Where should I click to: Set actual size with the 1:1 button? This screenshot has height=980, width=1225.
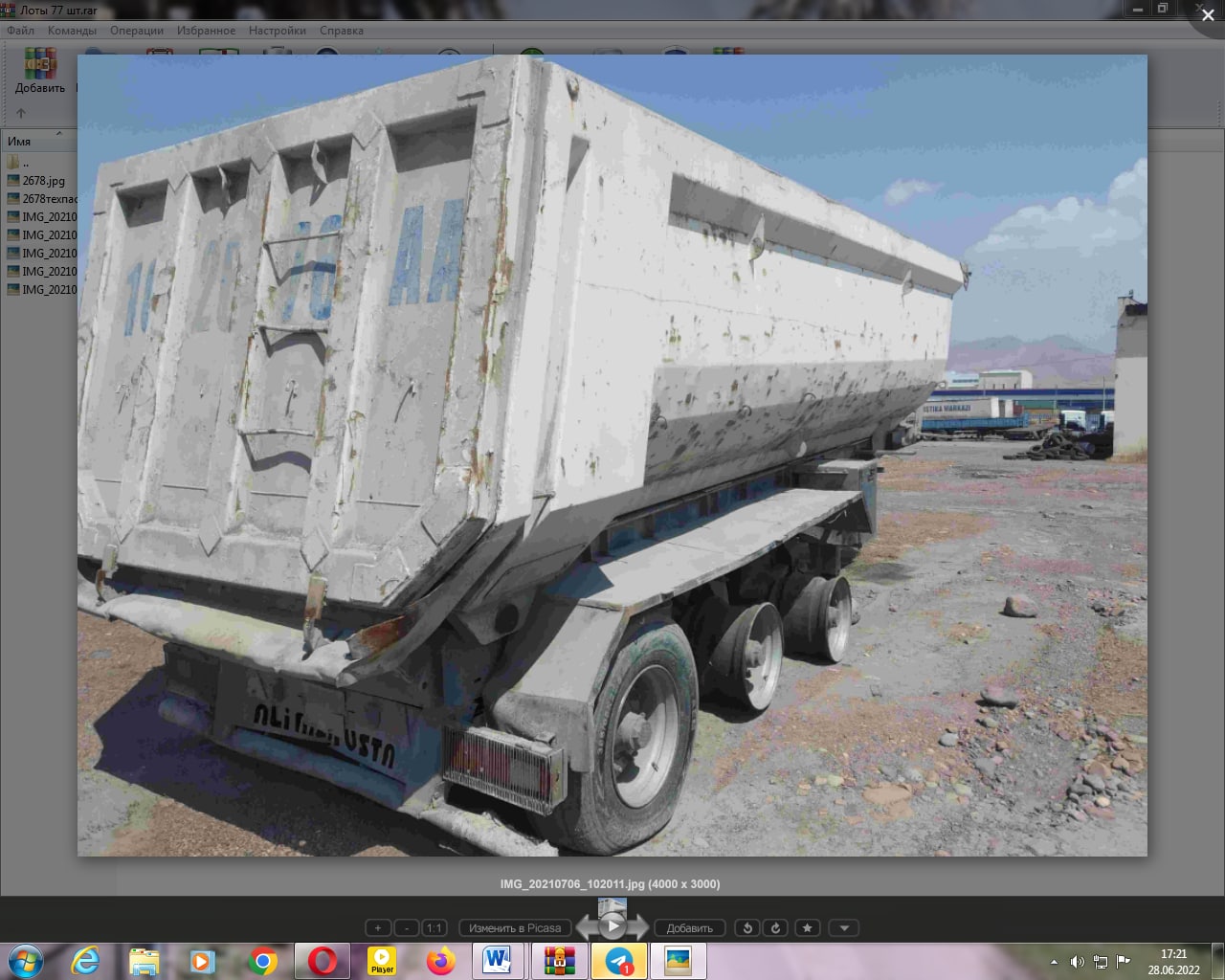coord(434,927)
